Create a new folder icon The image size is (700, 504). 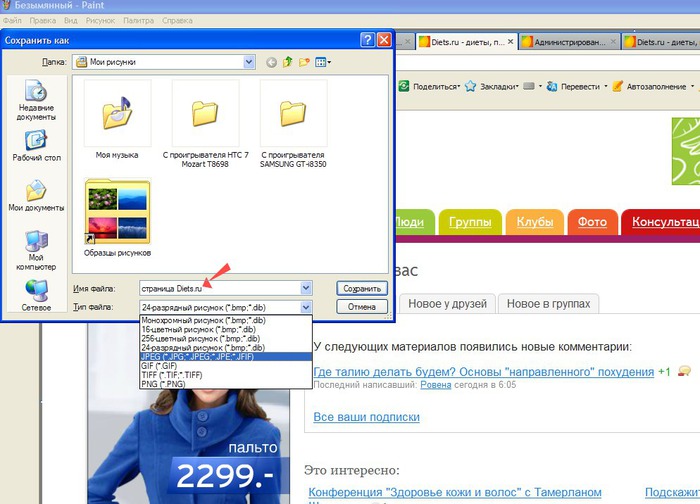305,62
